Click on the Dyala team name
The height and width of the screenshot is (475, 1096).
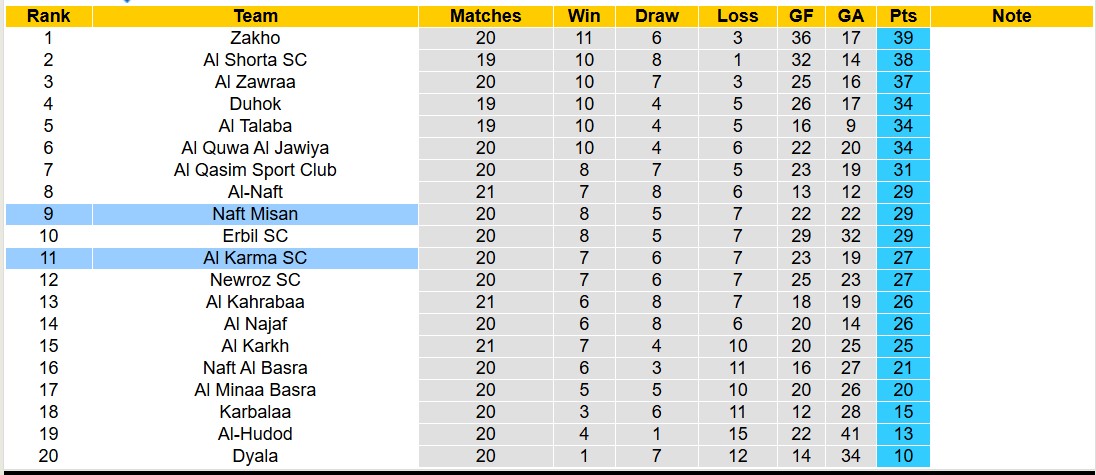[255, 456]
